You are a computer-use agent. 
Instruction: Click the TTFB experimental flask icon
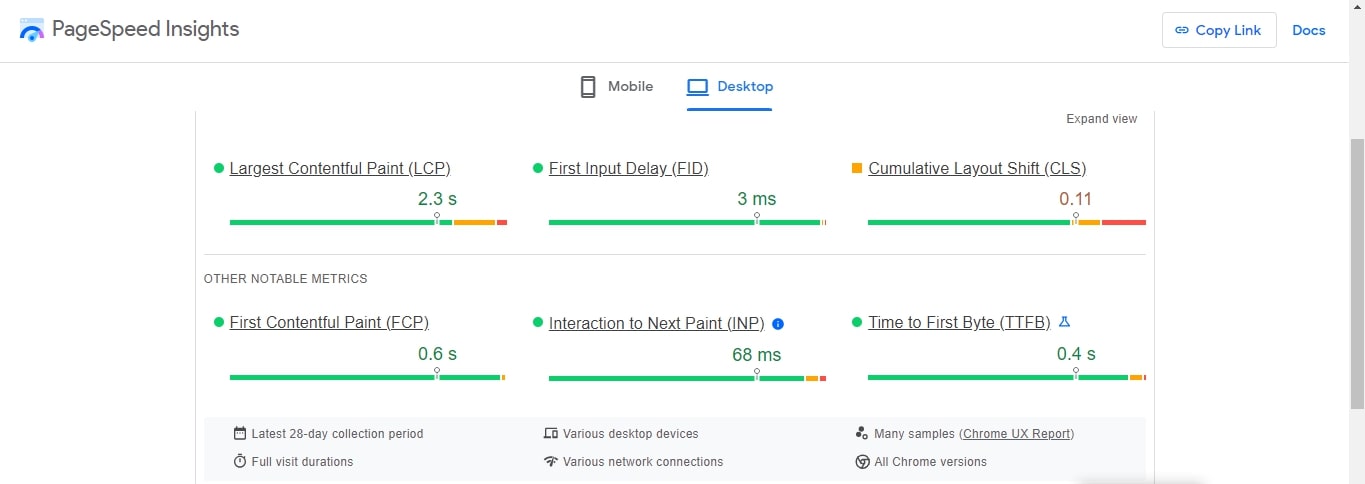pos(1064,322)
